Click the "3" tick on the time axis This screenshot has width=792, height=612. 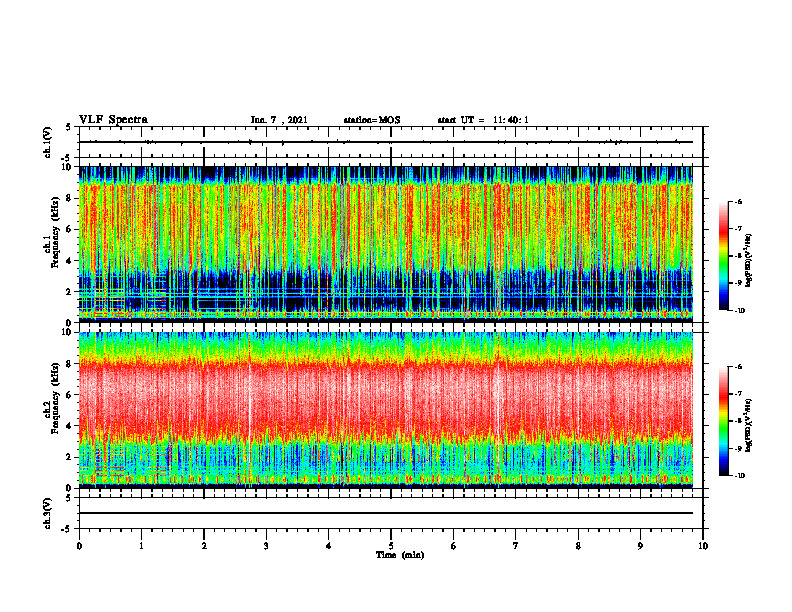266,546
